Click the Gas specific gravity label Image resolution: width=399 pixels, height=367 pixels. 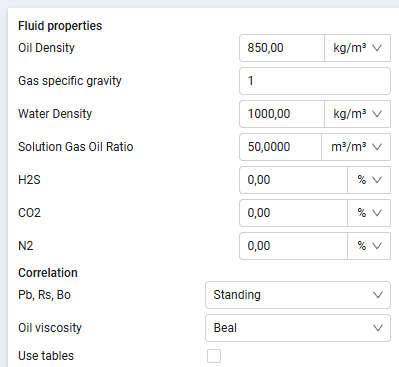click(x=70, y=81)
